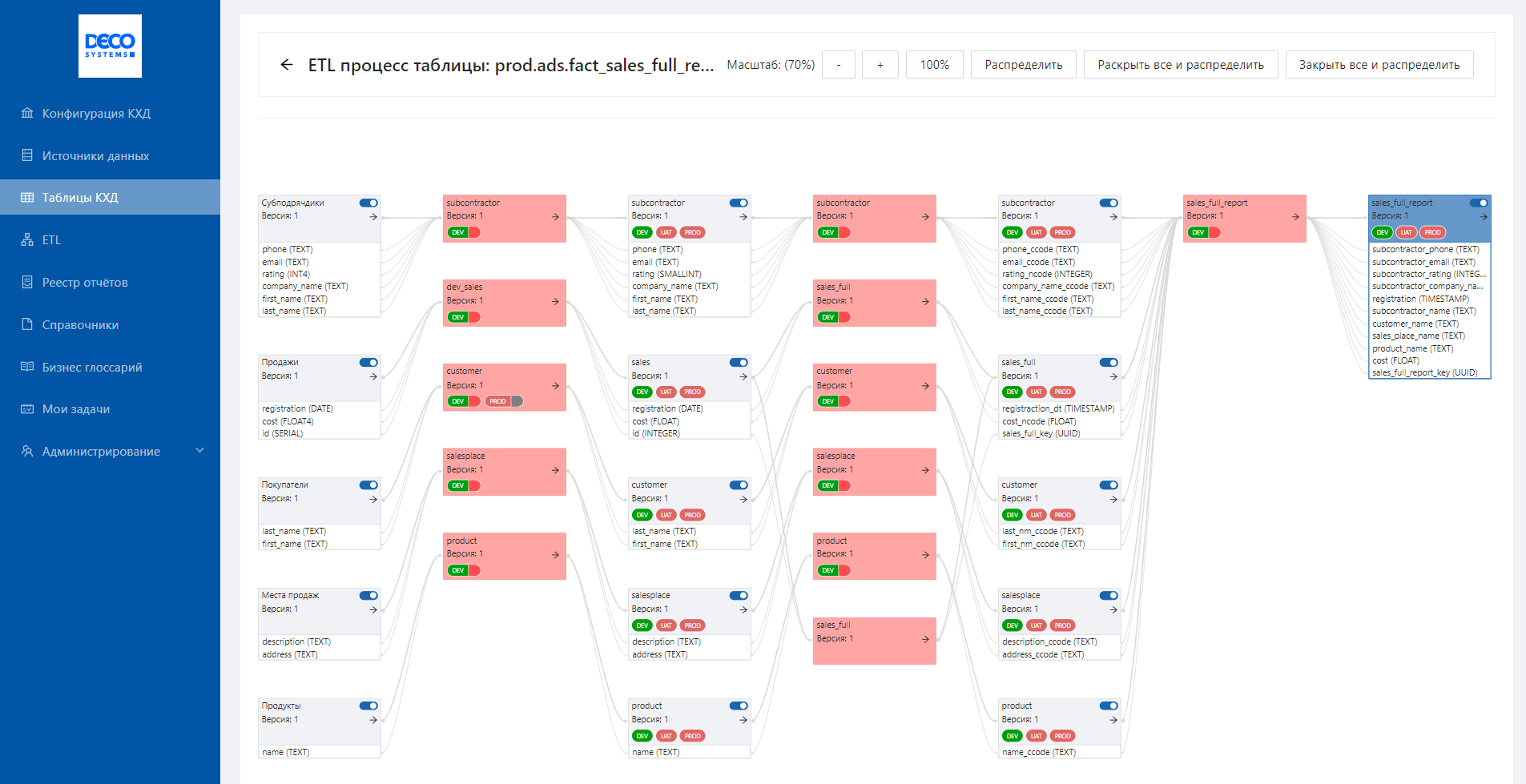
Task: Click the DECO Systems logo
Action: click(110, 46)
